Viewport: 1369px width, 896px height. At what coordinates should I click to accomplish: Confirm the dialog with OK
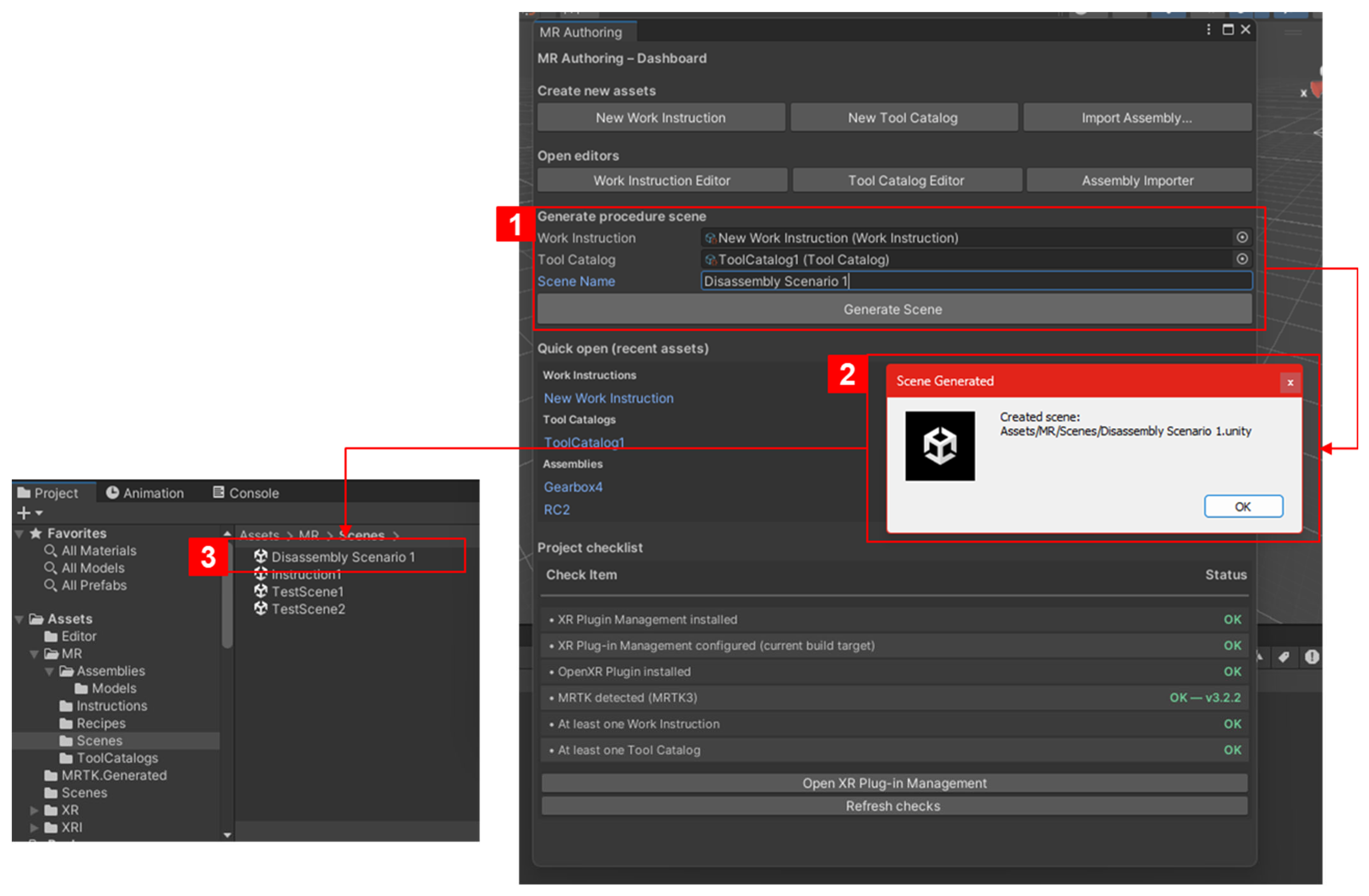[x=1243, y=507]
